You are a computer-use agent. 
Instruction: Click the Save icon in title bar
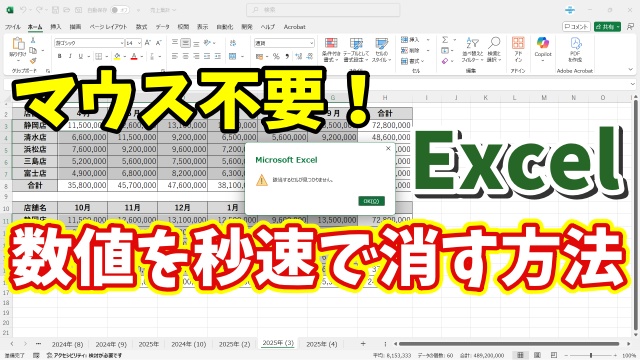56,10
